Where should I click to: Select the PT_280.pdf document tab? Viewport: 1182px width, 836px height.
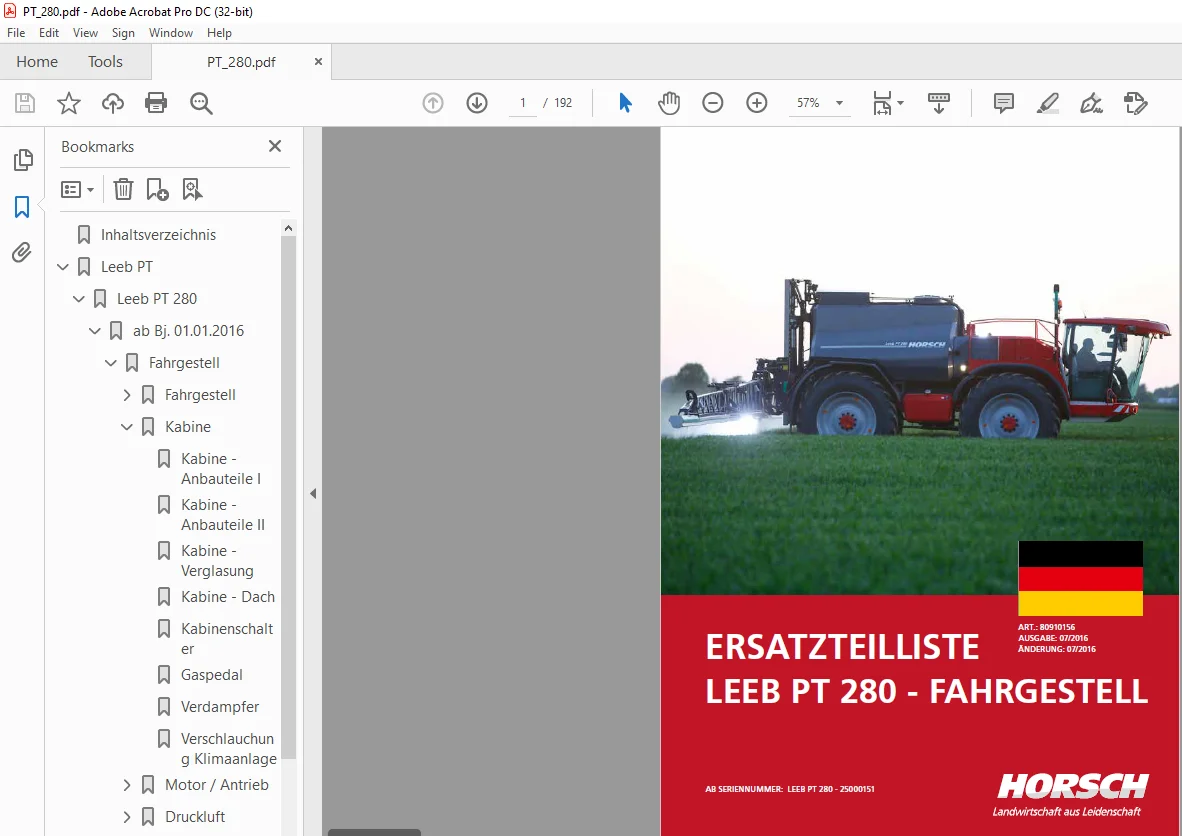241,62
